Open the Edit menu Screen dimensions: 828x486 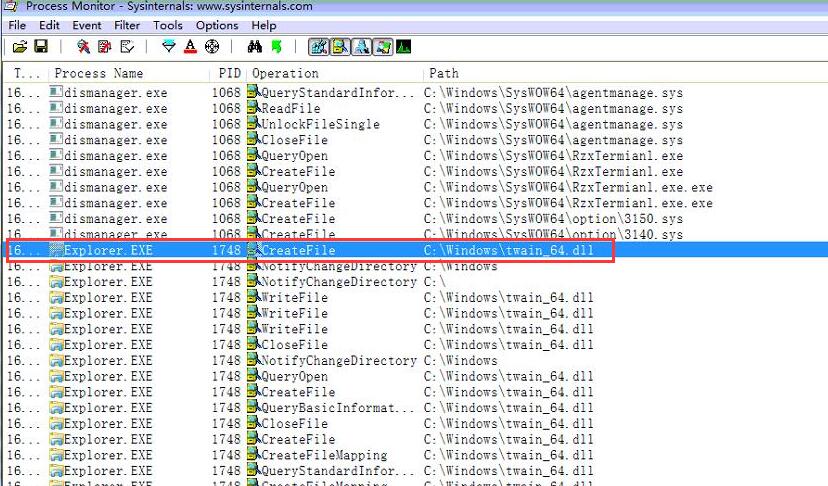[49, 25]
